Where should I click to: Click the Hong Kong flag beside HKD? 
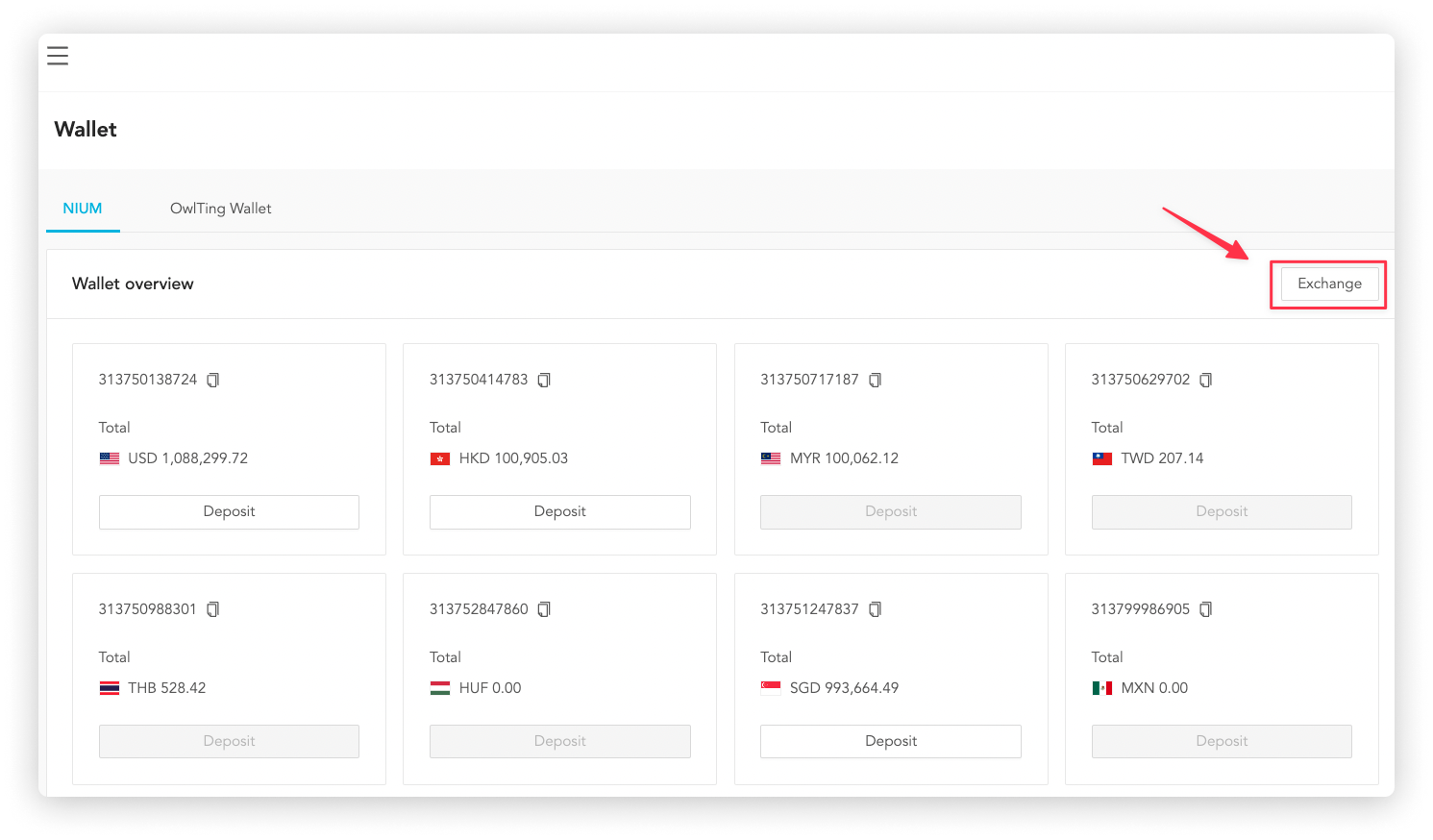440,458
